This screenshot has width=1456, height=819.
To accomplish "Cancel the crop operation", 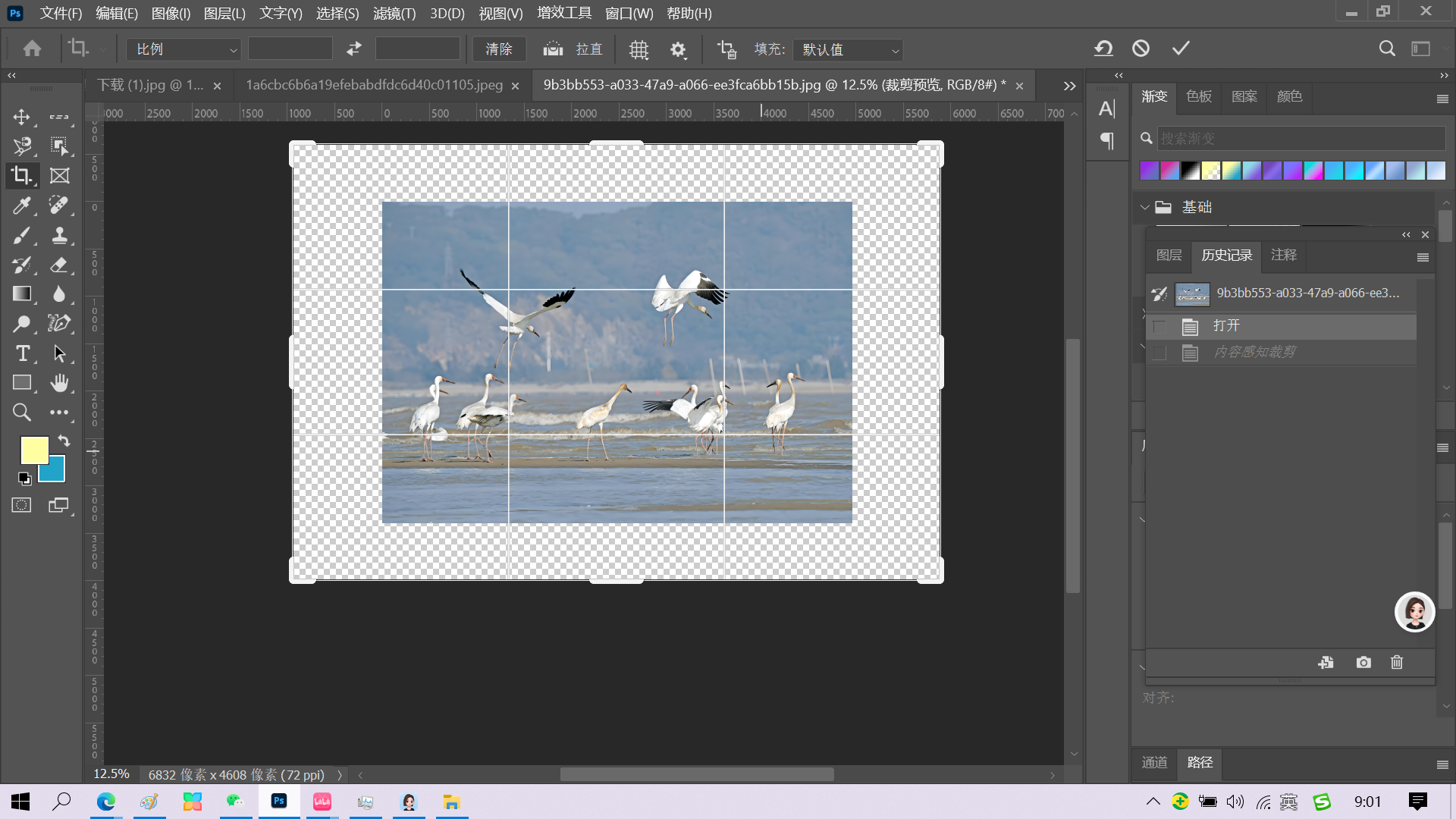I will click(1141, 49).
